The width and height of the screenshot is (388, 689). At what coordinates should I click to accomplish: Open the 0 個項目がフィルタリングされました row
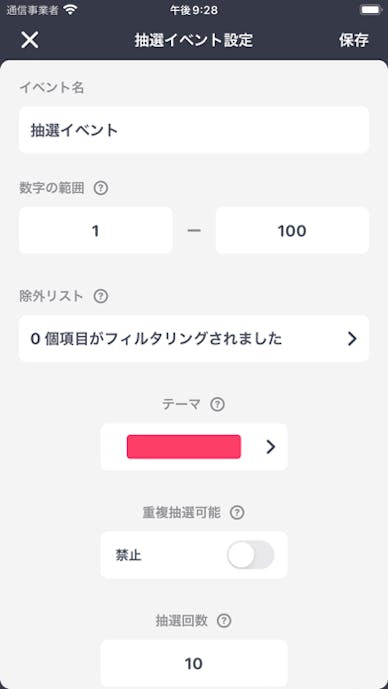[194, 339]
